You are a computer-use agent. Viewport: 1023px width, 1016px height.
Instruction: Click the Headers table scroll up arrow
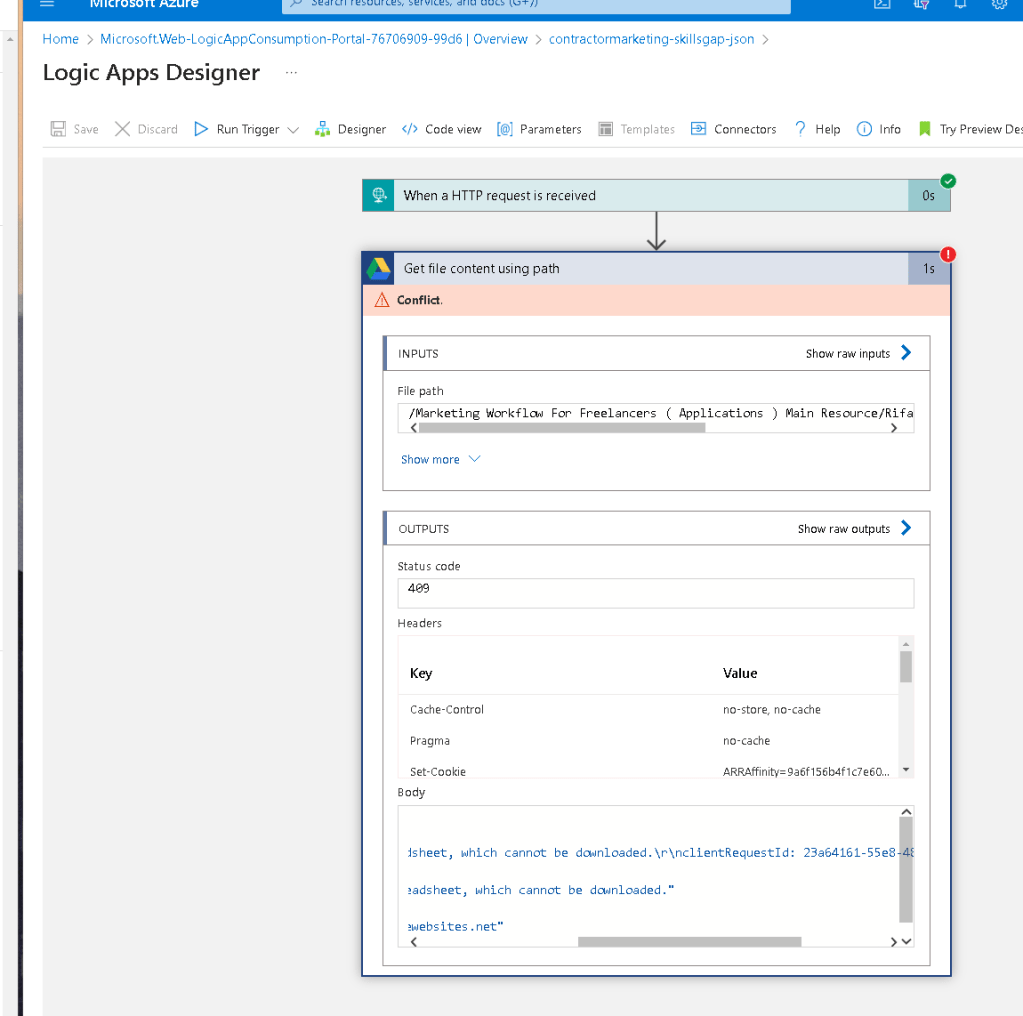[x=906, y=644]
